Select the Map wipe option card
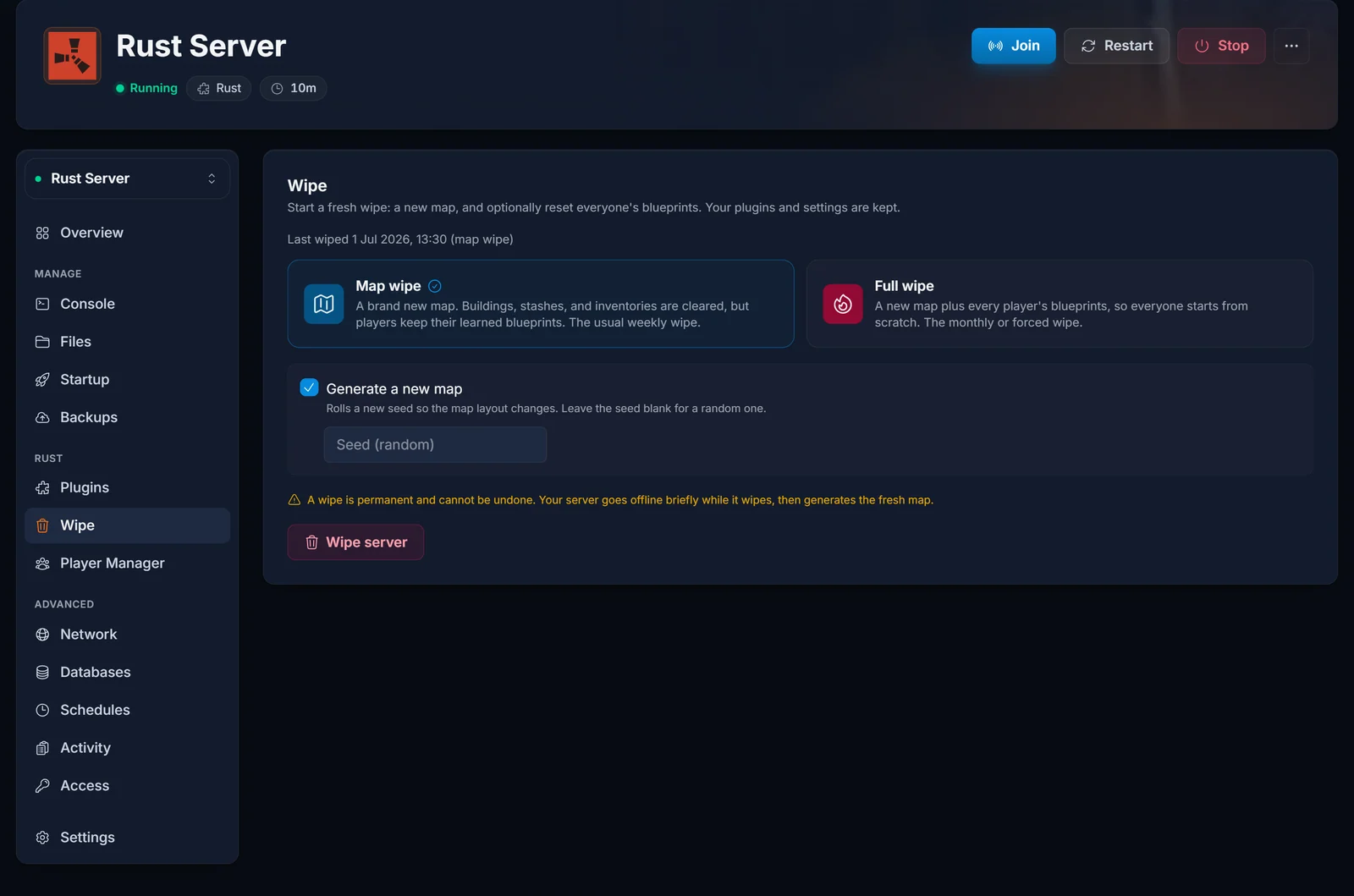Viewport: 1354px width, 896px height. click(541, 304)
